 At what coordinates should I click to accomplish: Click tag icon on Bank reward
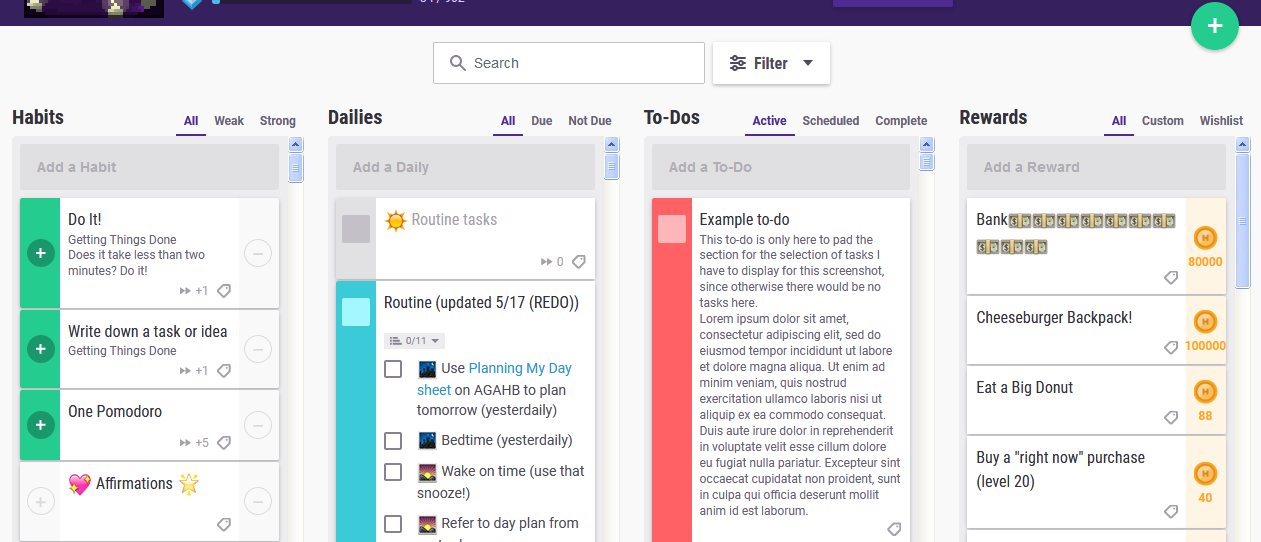1171,278
